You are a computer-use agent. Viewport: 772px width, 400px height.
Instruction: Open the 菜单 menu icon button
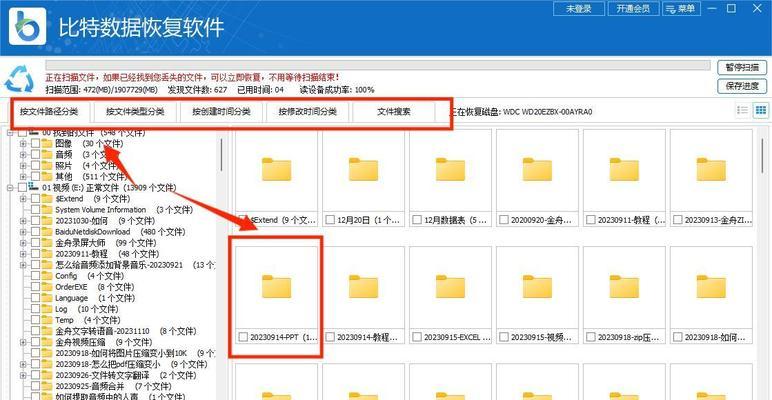coord(680,8)
